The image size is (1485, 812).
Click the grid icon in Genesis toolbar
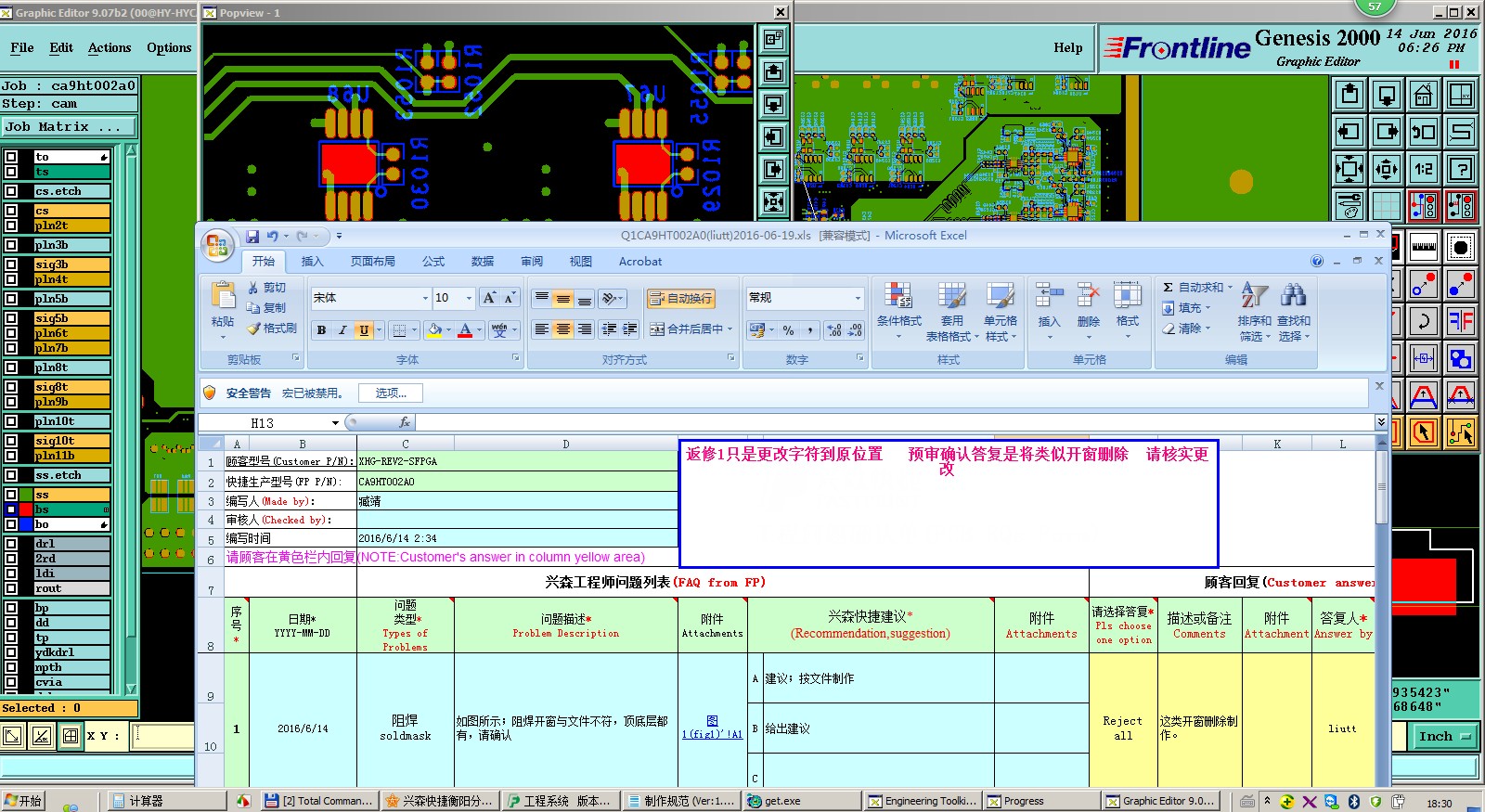pyautogui.click(x=1387, y=205)
